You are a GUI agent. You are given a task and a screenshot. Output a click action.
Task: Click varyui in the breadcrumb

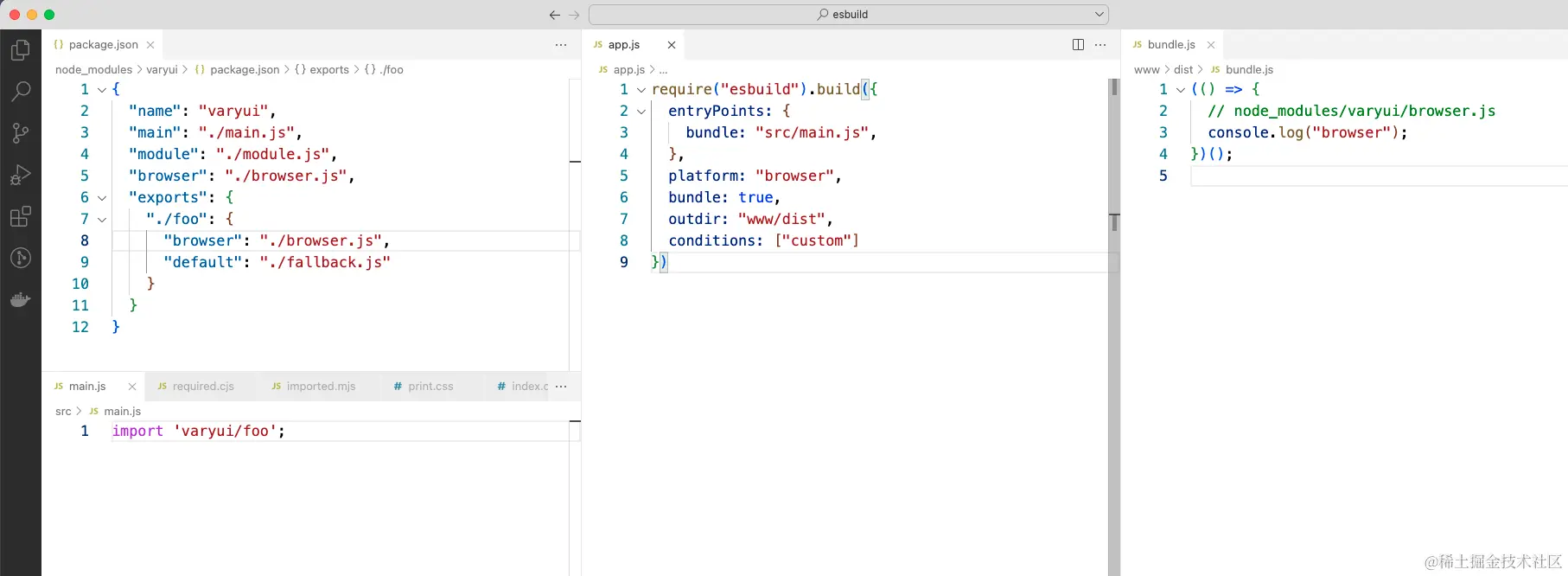162,70
